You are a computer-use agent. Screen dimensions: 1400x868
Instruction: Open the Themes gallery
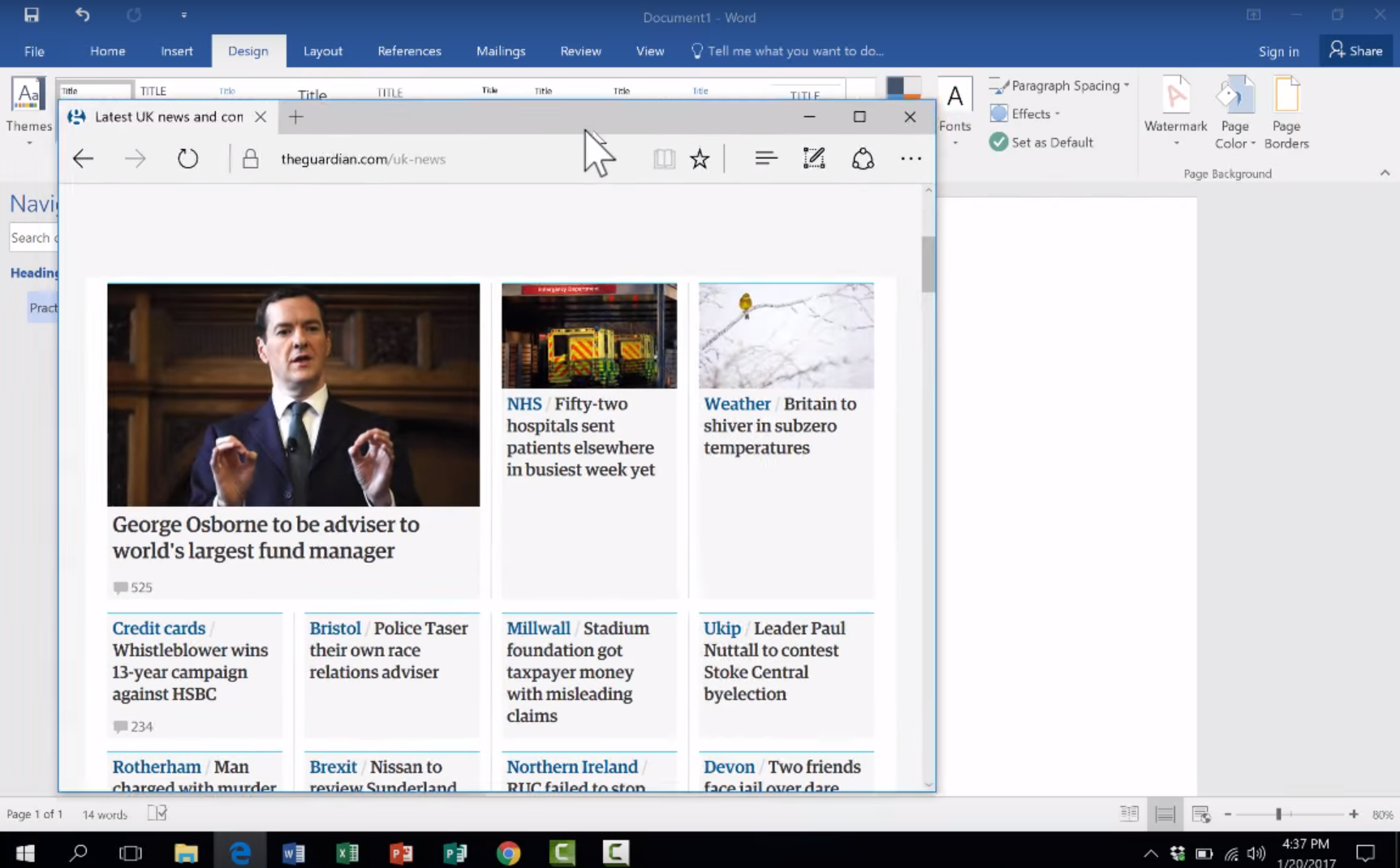[x=28, y=111]
